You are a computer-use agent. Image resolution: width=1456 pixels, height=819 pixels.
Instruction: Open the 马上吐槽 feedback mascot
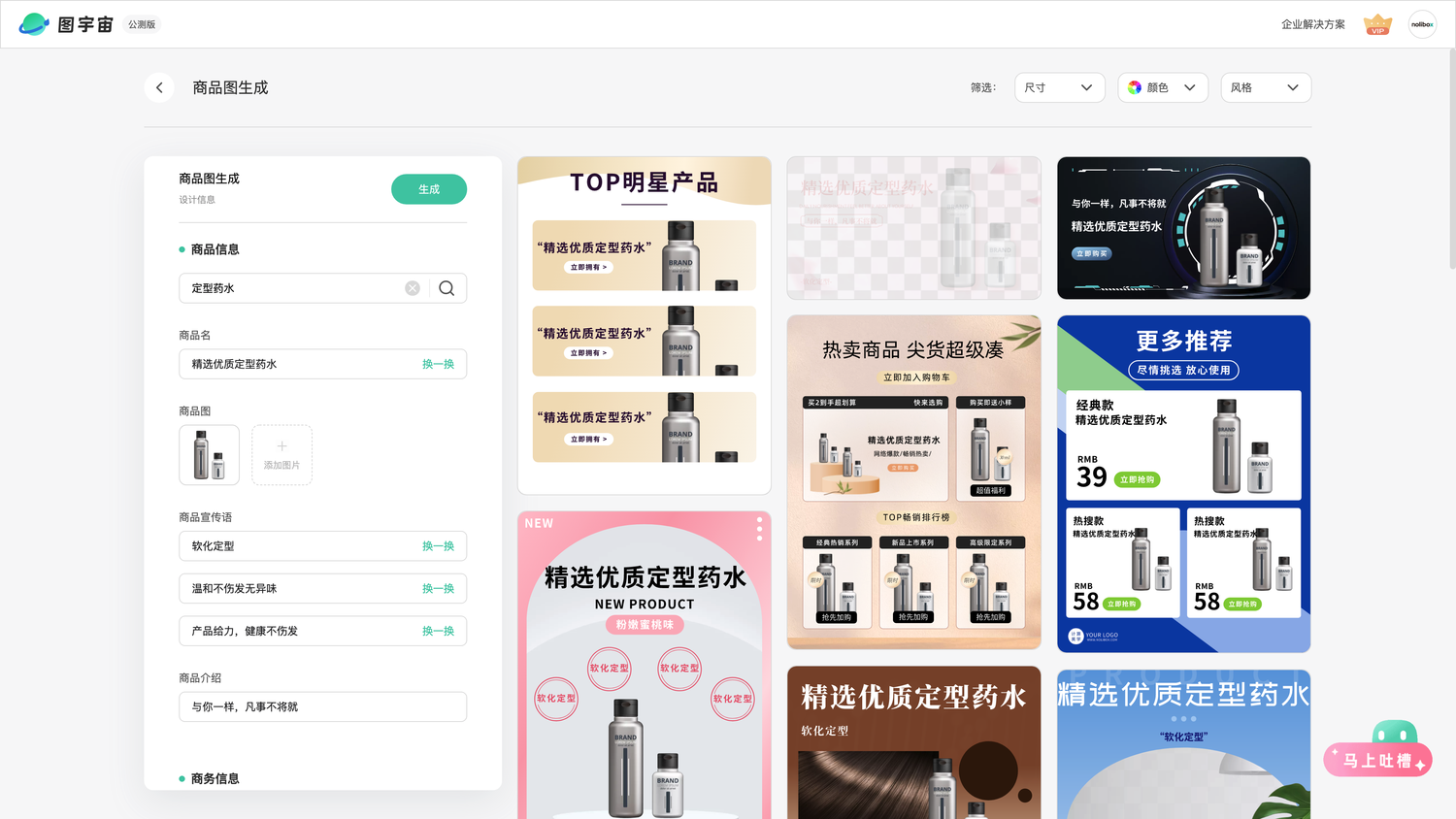click(x=1378, y=750)
